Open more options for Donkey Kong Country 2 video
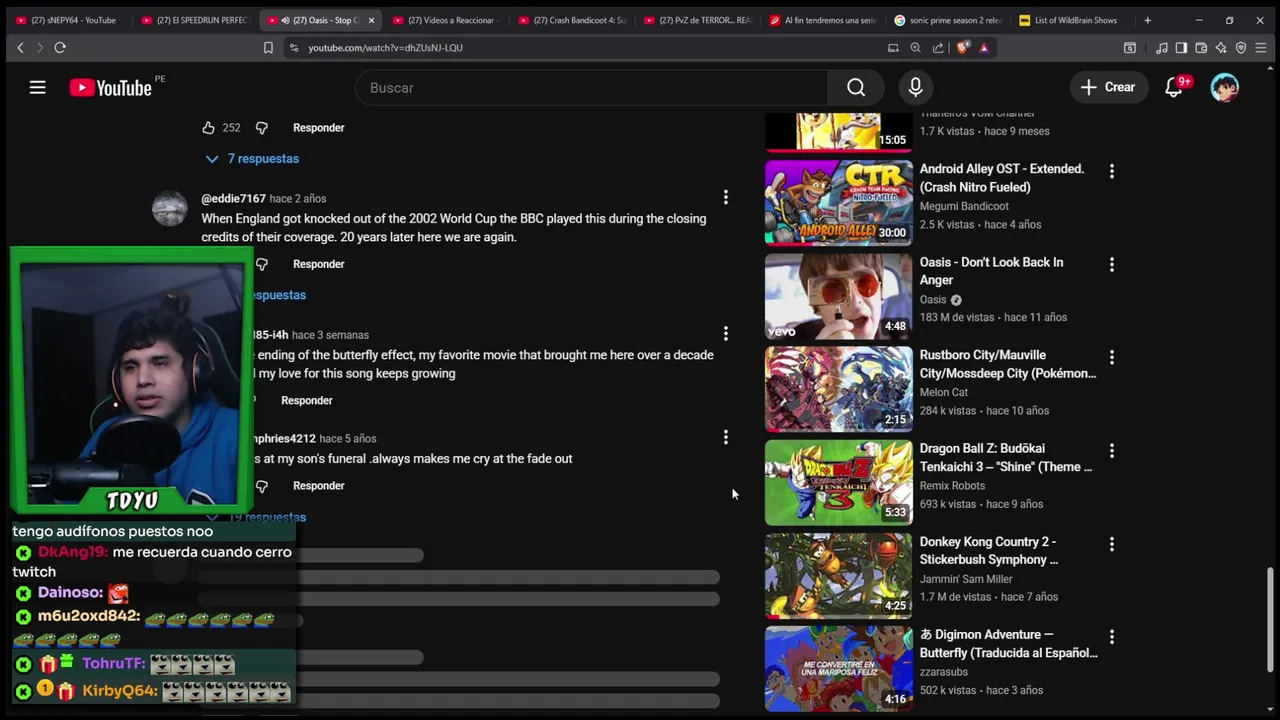Screen dimensions: 1280x720 1111,544
